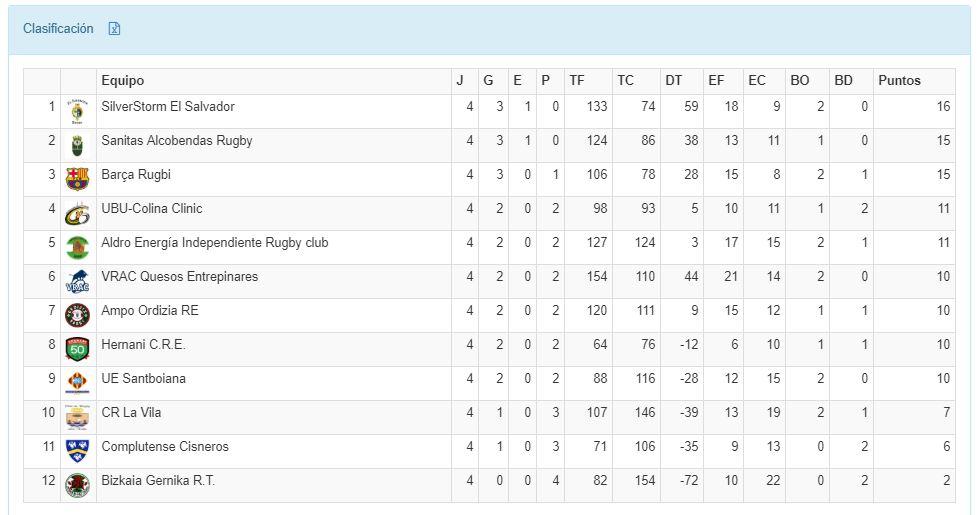
Task: Click the TF column header
Action: (x=577, y=81)
